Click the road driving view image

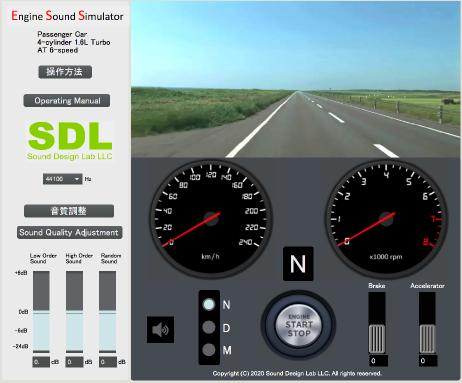pyautogui.click(x=296, y=79)
